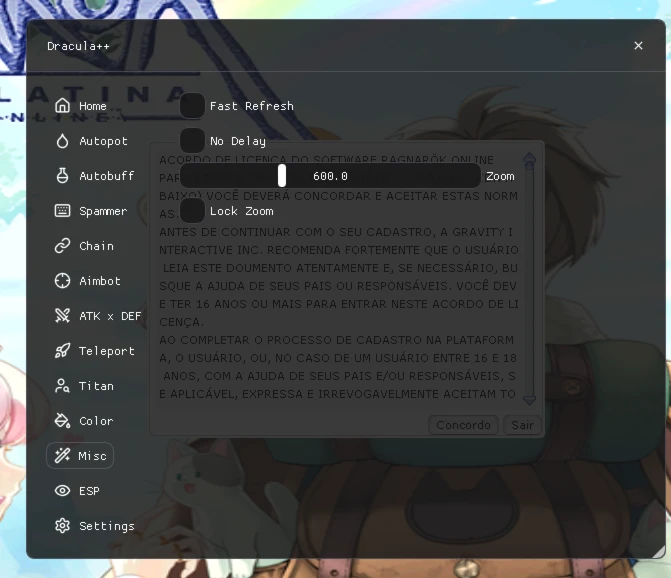Click Sair in the license dialog
This screenshot has height=578, width=671.
tap(522, 425)
